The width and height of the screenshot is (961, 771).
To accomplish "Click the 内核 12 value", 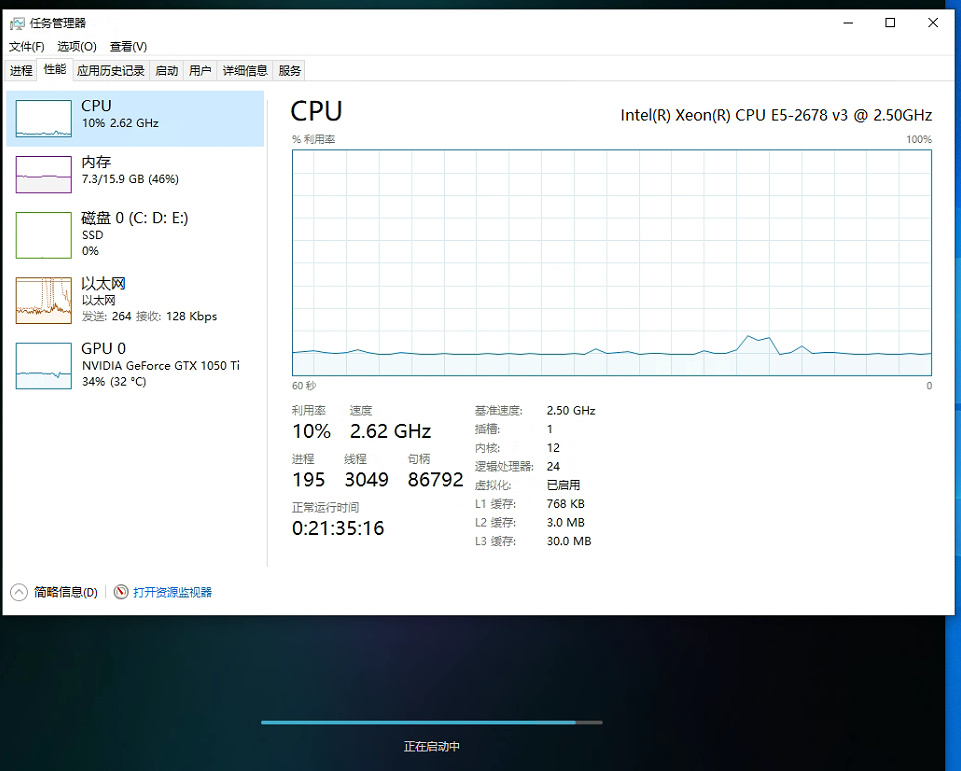I will point(553,448).
